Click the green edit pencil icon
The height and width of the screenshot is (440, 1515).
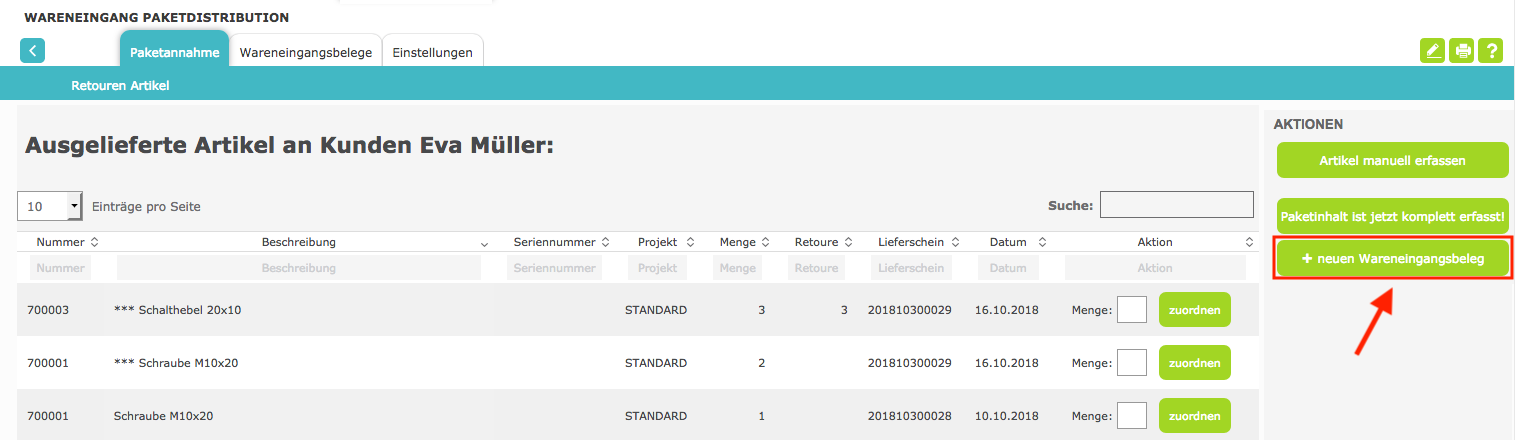click(1433, 51)
